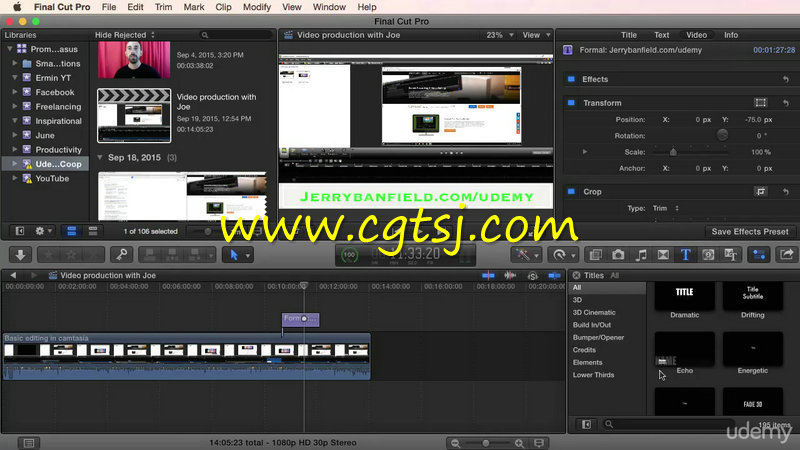Image resolution: width=800 pixels, height=450 pixels.
Task: Hide the libraries sidebar icon
Action: pyautogui.click(x=19, y=231)
